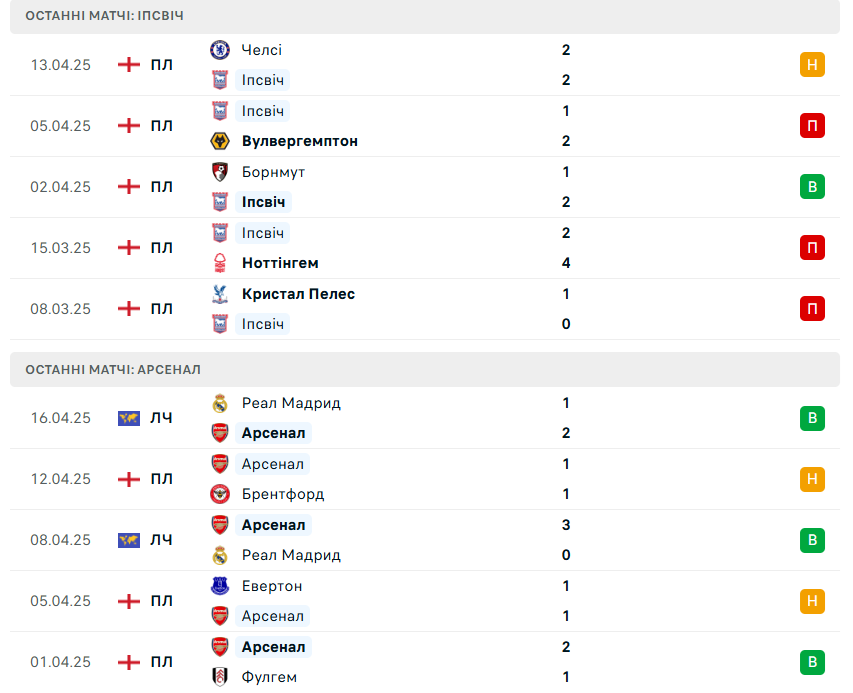Open the green win badge for Bournemouth match
Screen dimensions: 853x693
tap(812, 187)
